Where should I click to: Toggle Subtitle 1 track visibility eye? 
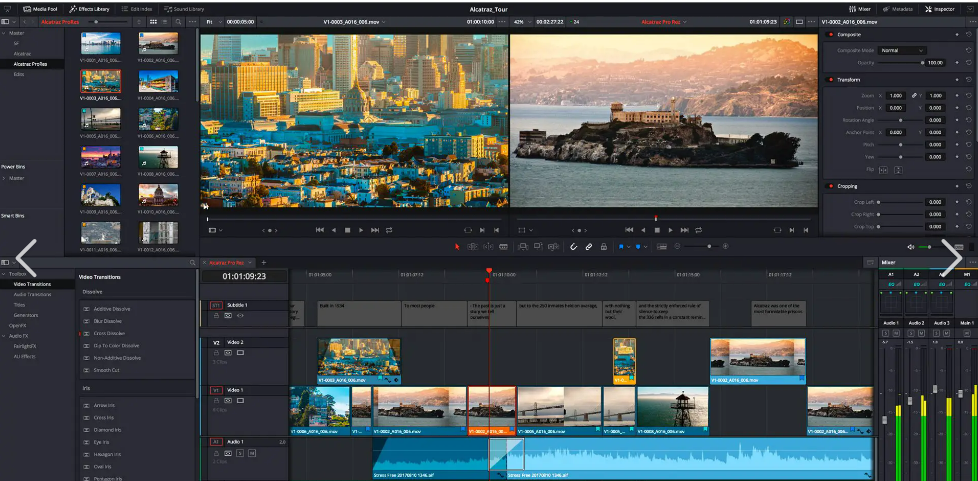[x=240, y=316]
